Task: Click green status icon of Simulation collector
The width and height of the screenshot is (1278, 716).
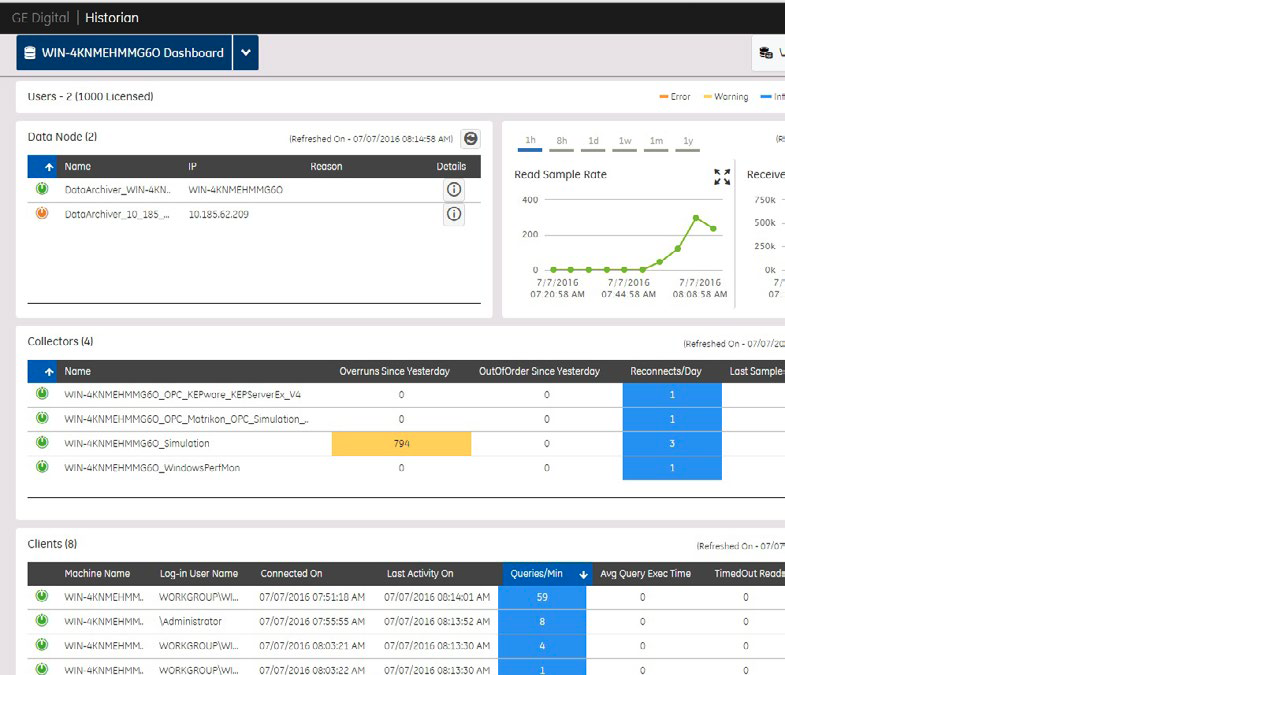Action: (x=42, y=443)
